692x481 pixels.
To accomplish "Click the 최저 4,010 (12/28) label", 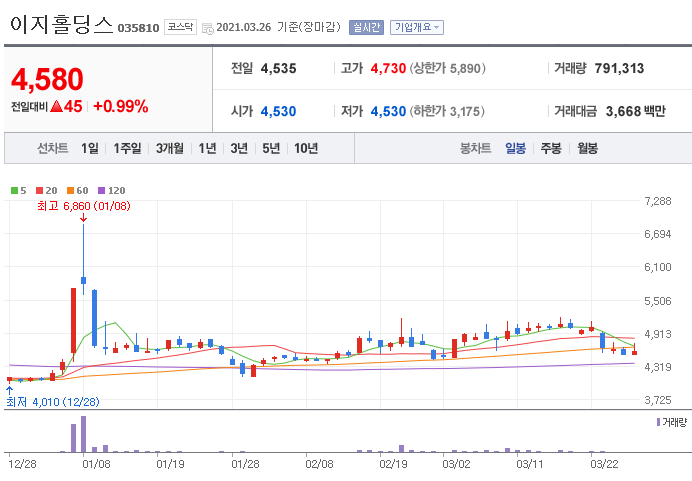I will [x=53, y=402].
